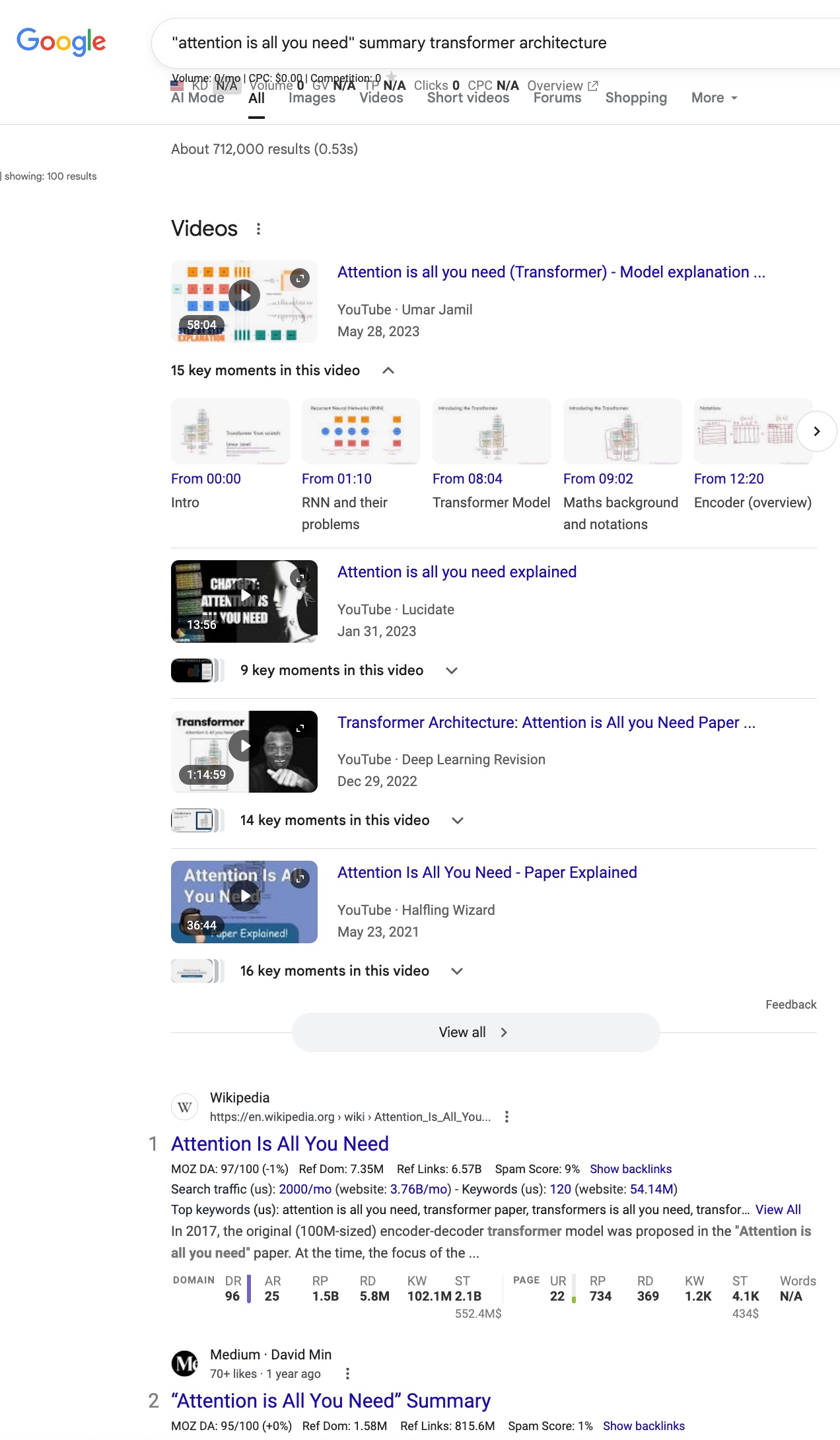Open the 2000/mo search traffic link
This screenshot has width=840, height=1440.
[305, 1190]
